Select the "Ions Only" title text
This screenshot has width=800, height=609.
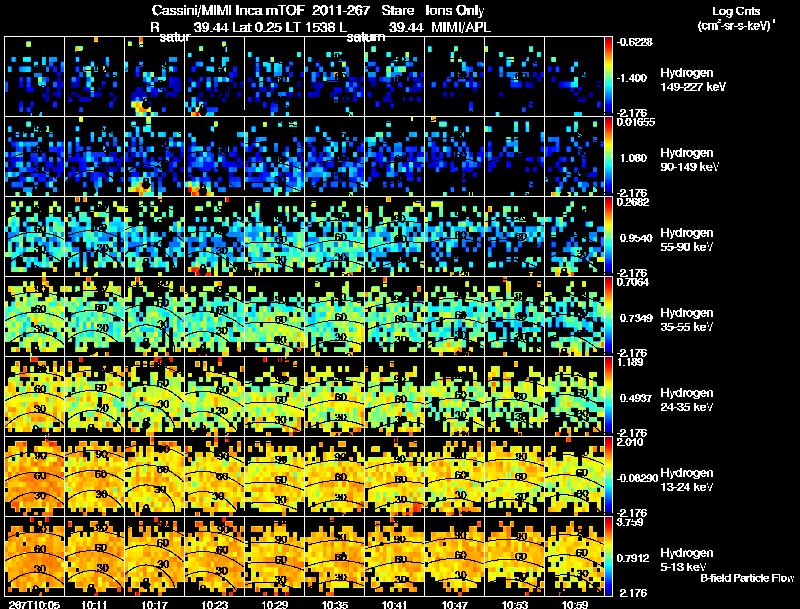455,10
